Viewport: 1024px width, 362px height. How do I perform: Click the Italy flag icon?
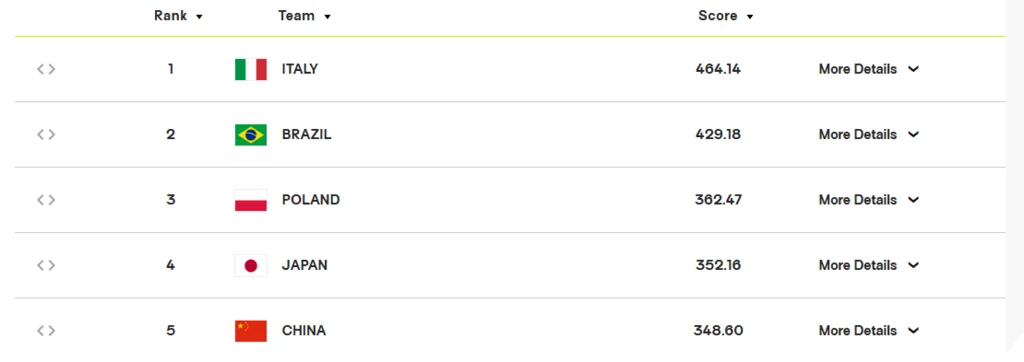(x=251, y=69)
